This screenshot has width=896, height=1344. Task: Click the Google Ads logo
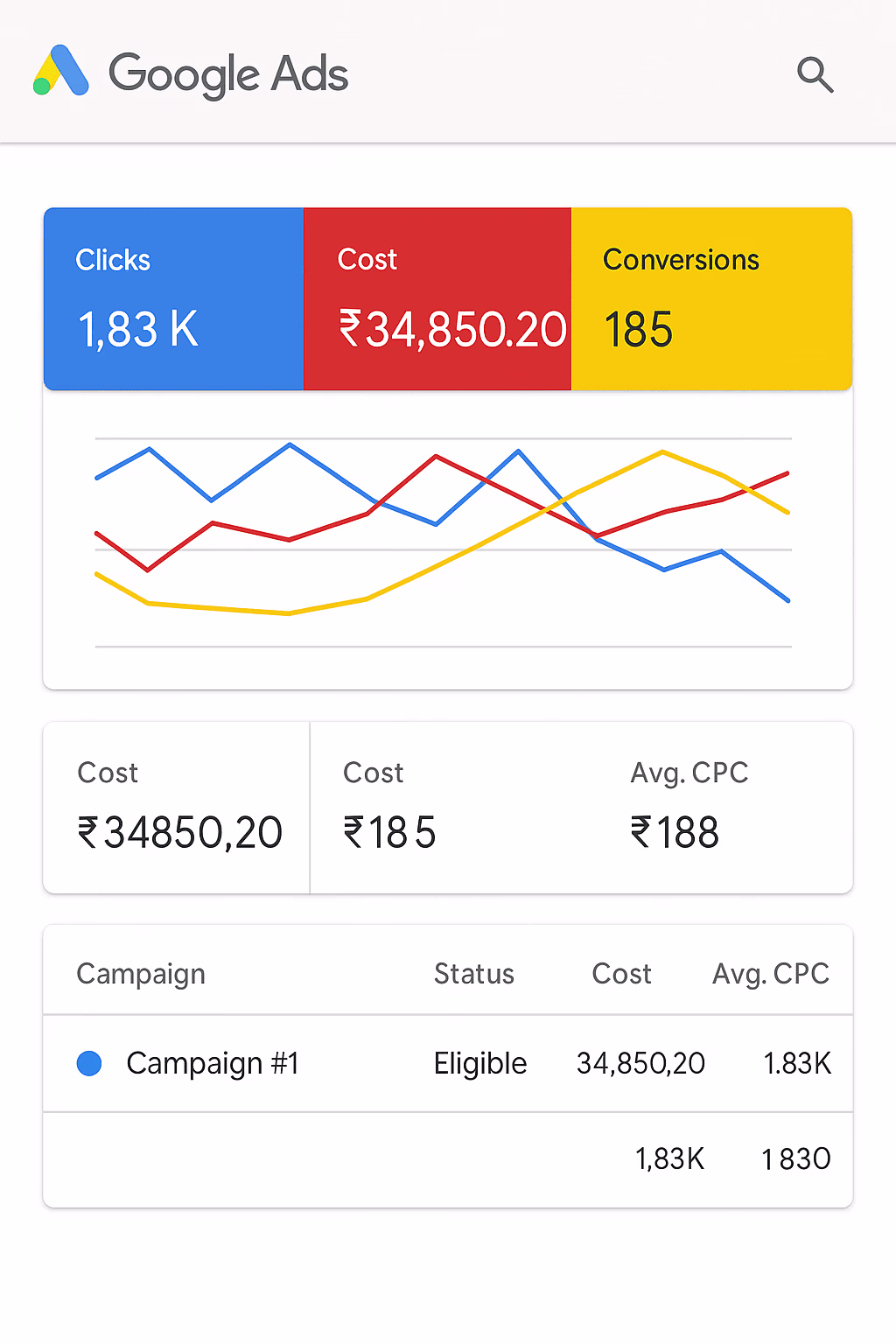(x=192, y=74)
